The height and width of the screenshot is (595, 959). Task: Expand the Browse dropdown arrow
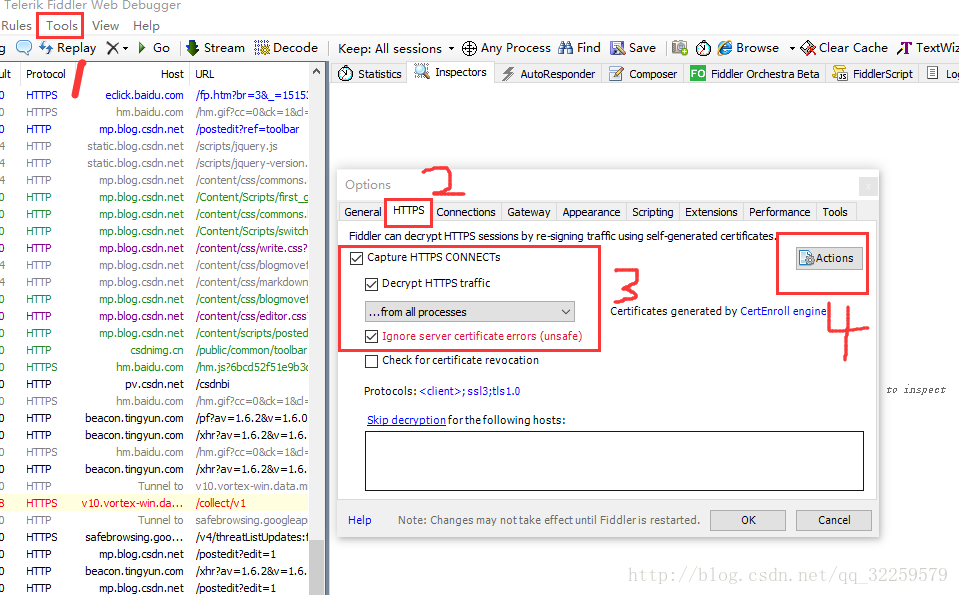click(x=792, y=48)
